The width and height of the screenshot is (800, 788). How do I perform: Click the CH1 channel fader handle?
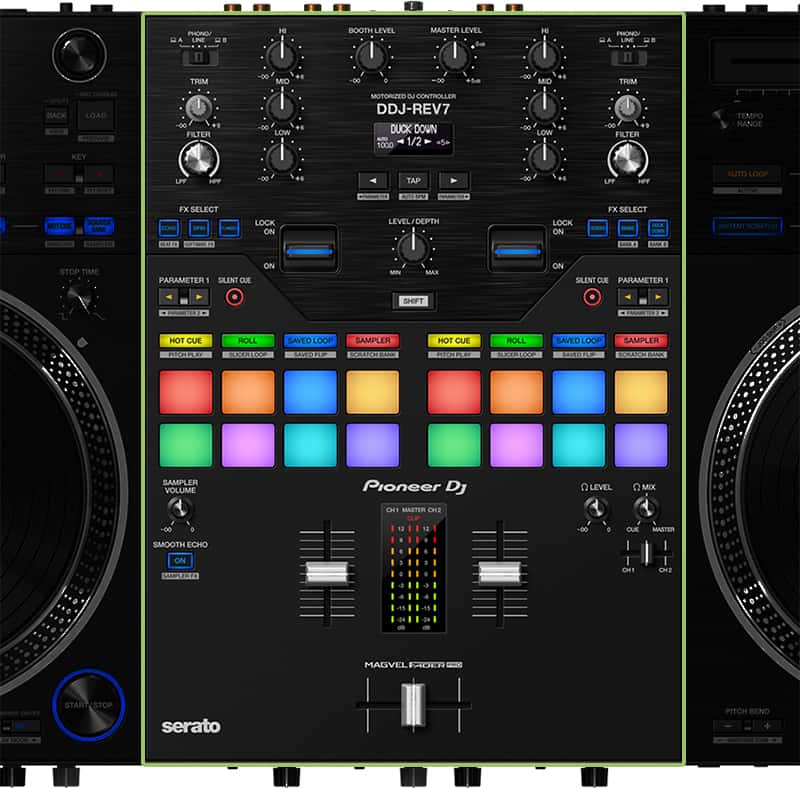point(327,573)
